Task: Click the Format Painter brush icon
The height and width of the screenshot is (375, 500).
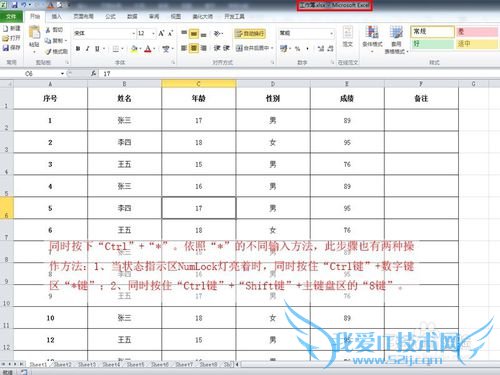Action: coord(49,51)
